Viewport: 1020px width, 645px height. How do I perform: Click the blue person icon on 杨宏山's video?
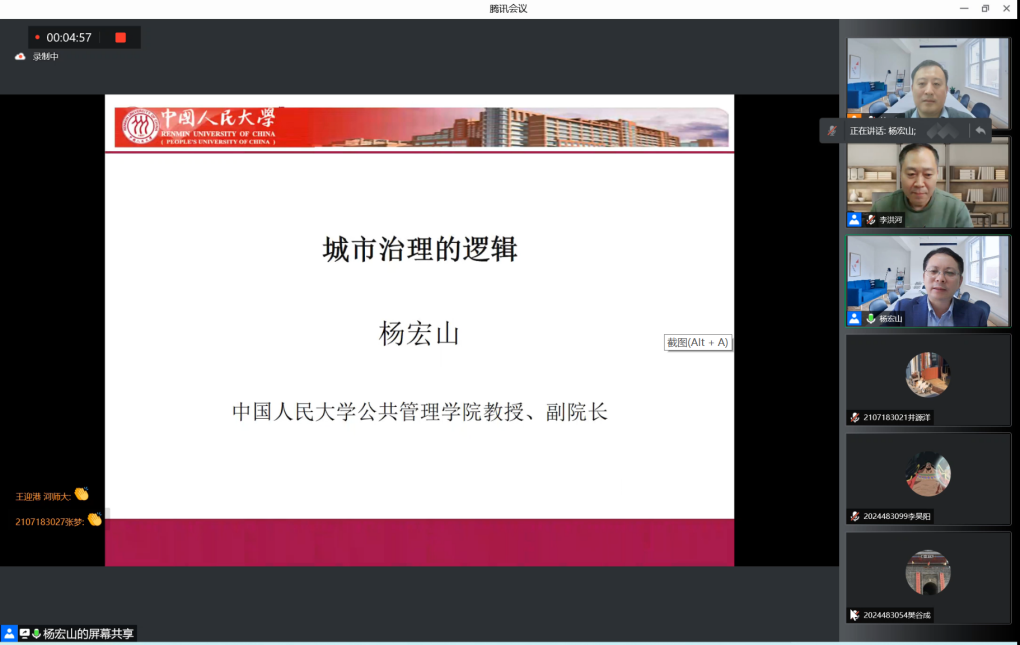pos(854,319)
